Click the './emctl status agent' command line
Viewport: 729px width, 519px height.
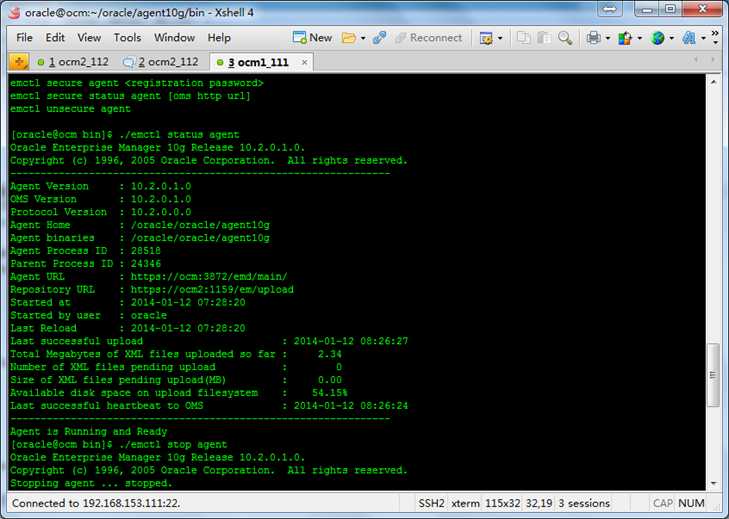179,135
